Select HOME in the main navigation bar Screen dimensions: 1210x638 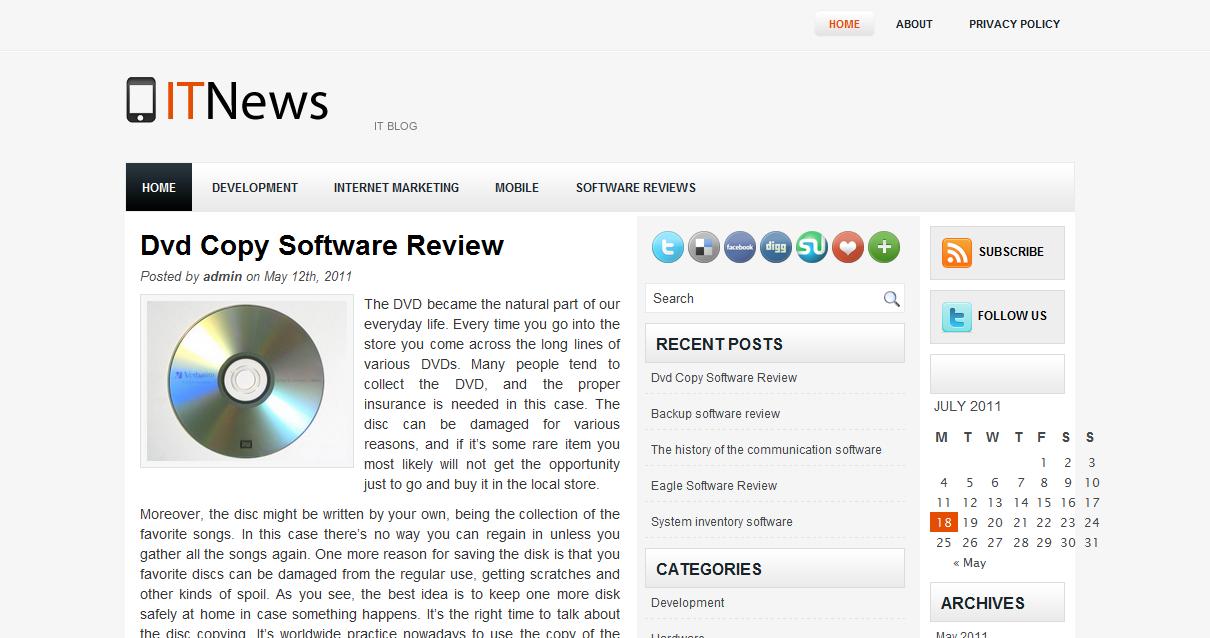tap(159, 187)
